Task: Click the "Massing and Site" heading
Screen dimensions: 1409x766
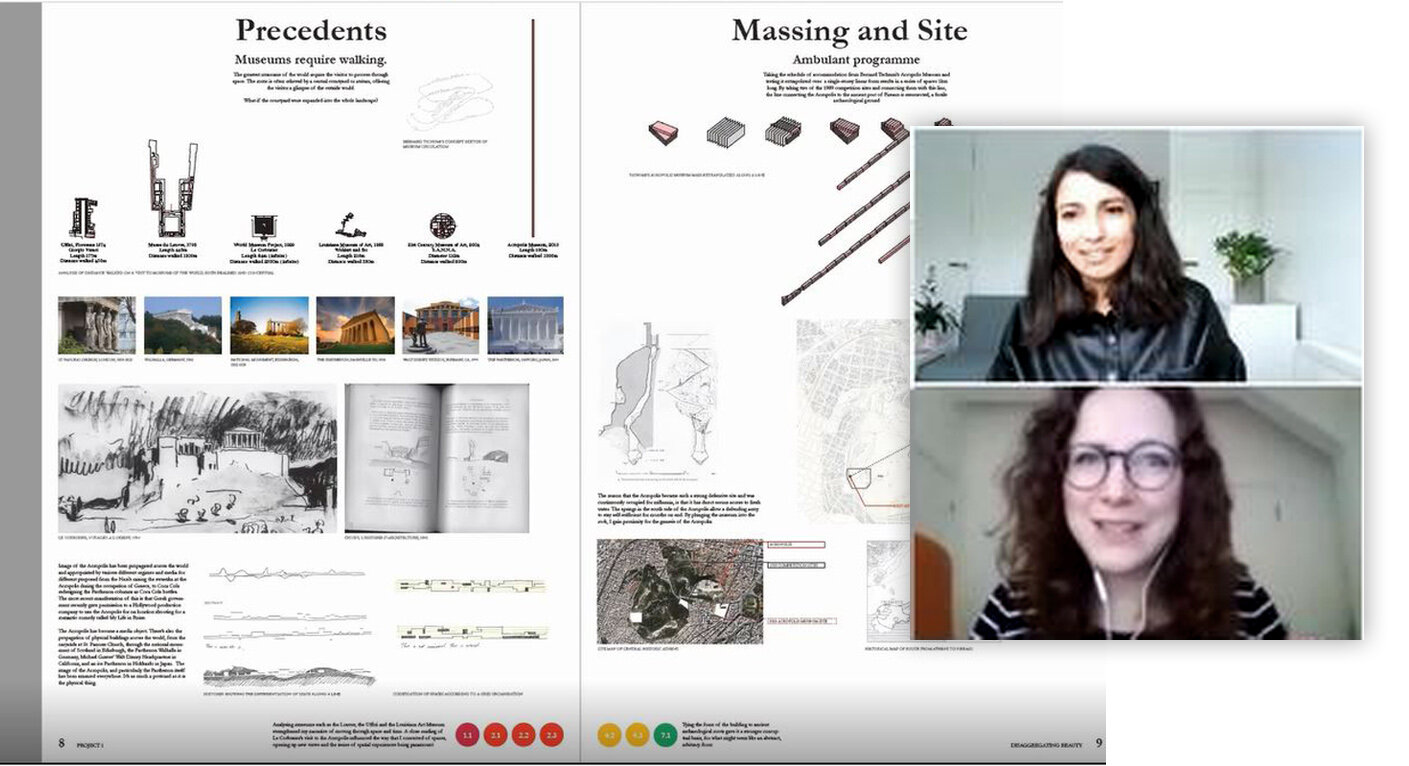Action: coord(849,30)
